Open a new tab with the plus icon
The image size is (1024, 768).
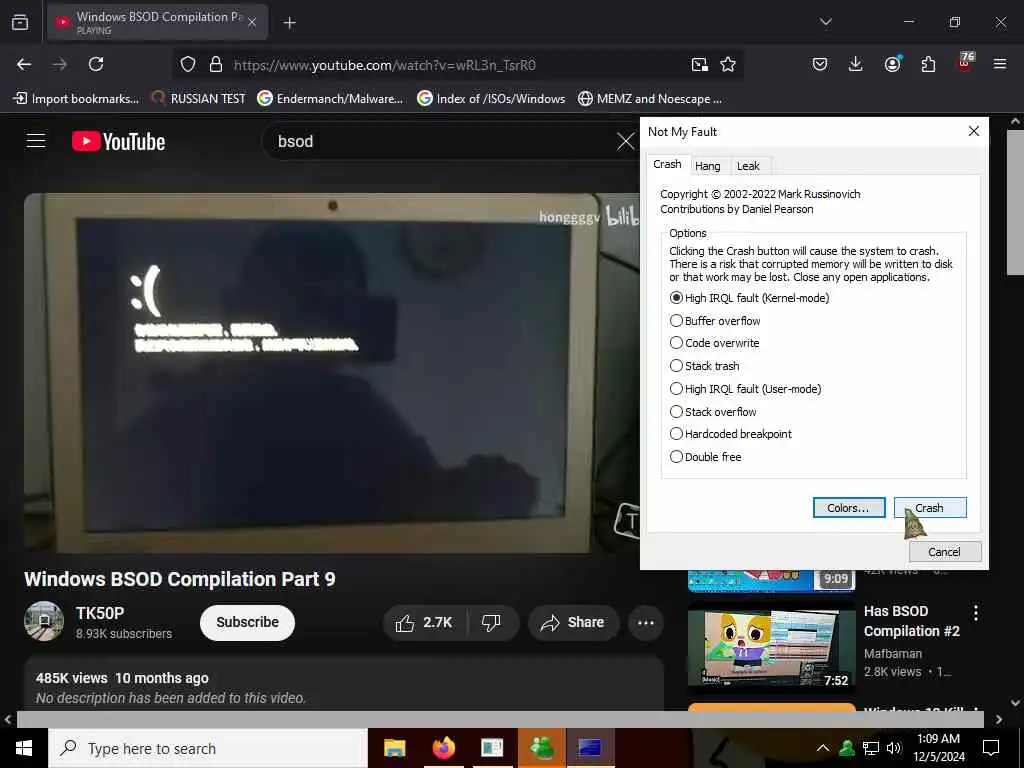[289, 23]
